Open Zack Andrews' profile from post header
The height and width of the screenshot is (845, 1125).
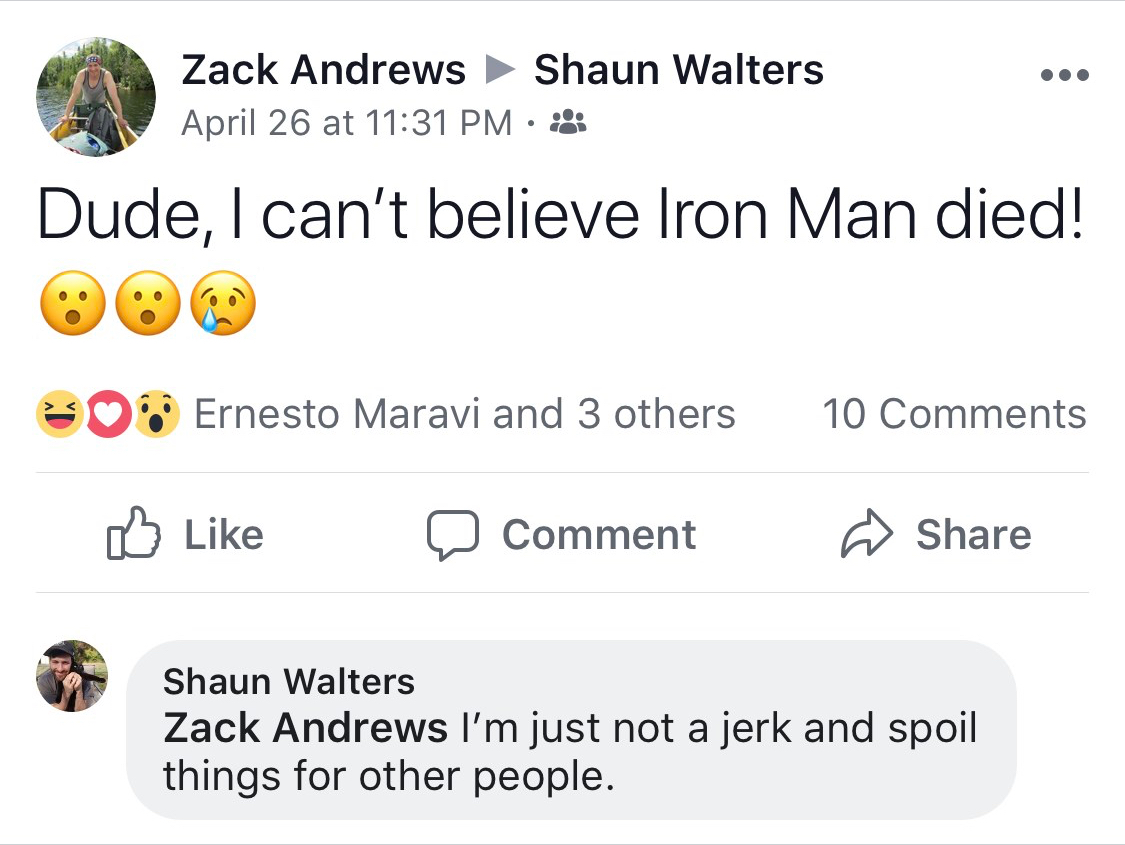[323, 70]
